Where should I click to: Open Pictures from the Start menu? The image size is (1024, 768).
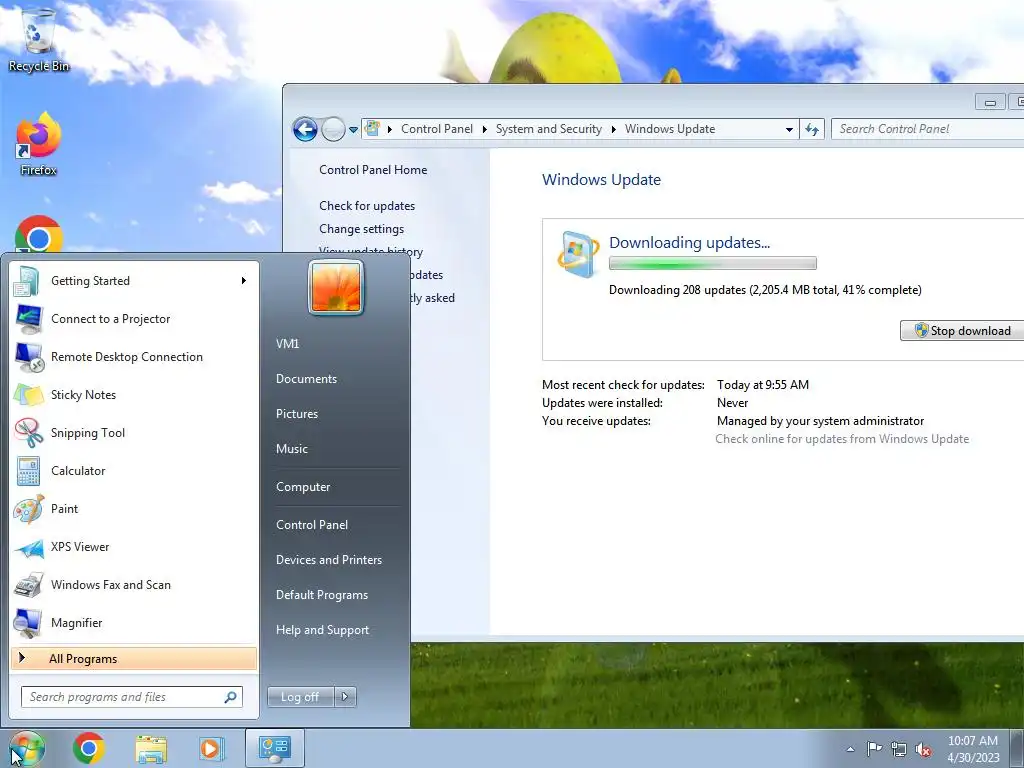(x=296, y=414)
